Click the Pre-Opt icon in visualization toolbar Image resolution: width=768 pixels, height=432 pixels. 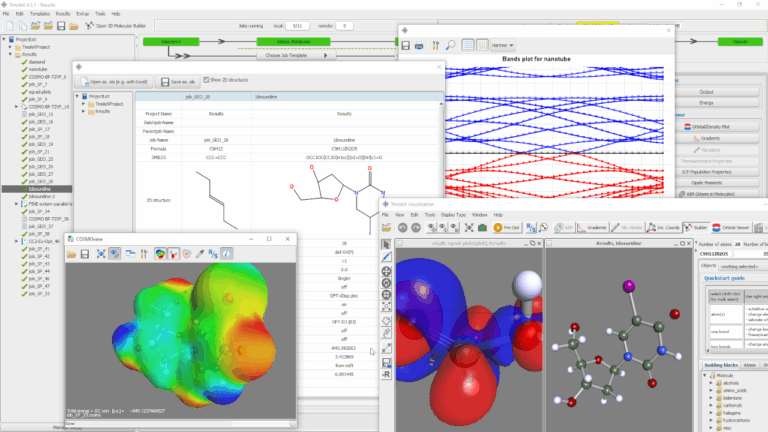[x=505, y=227]
